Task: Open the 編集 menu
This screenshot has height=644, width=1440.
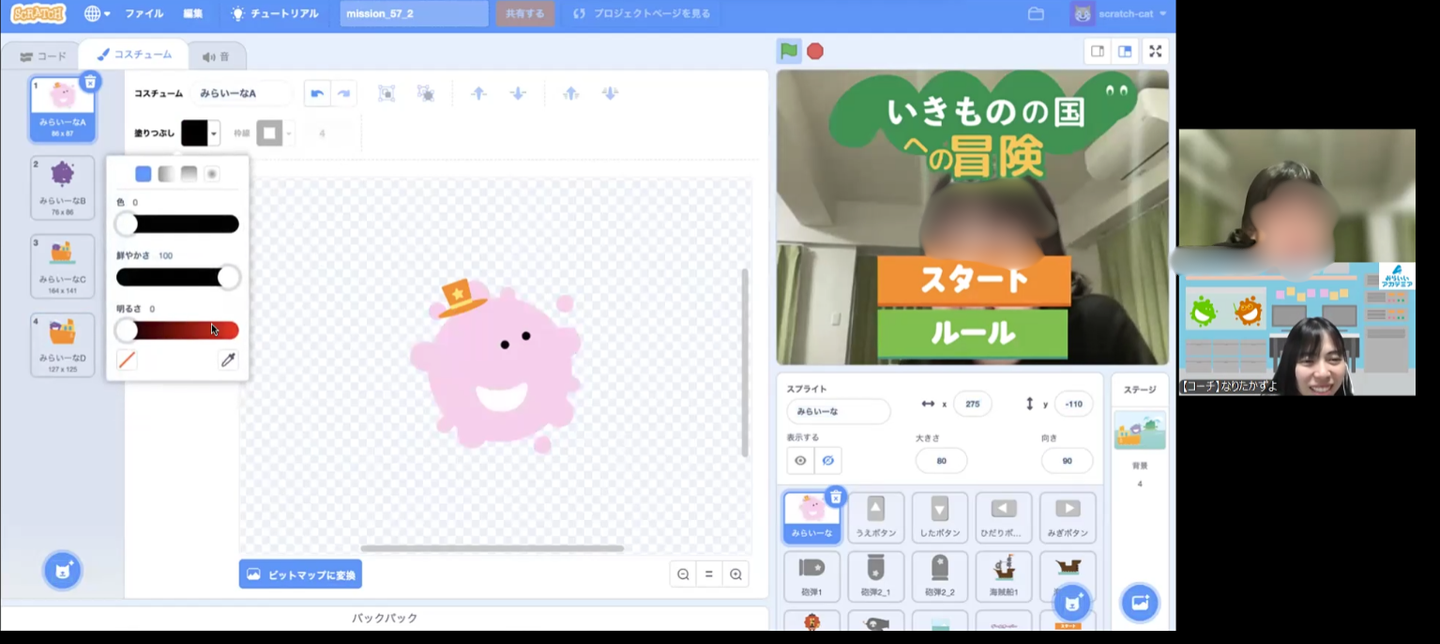Action: 193,14
